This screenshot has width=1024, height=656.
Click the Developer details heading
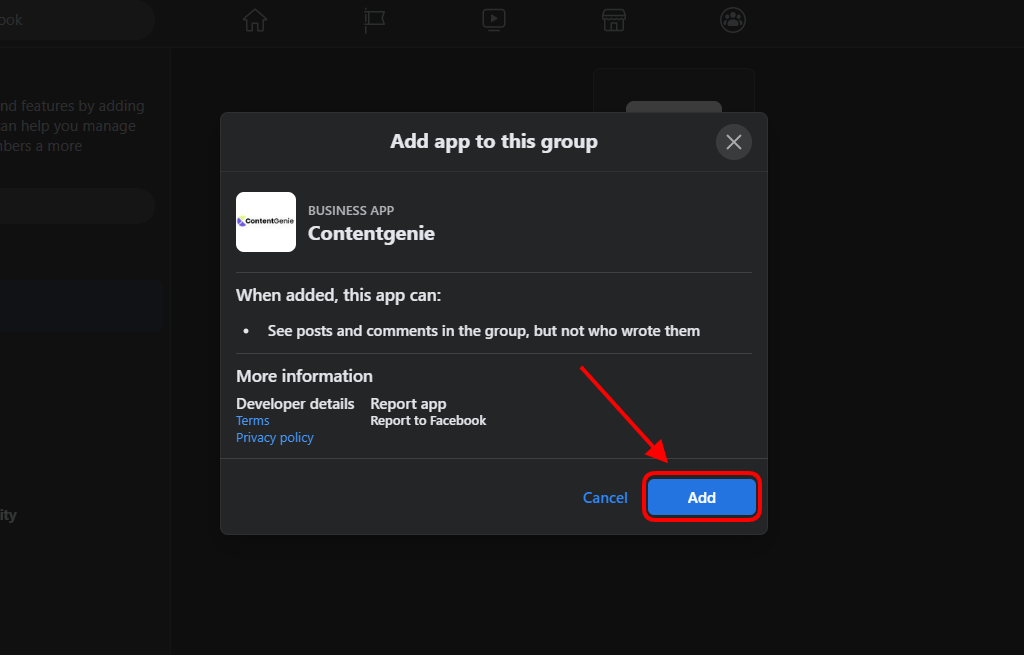(x=295, y=404)
